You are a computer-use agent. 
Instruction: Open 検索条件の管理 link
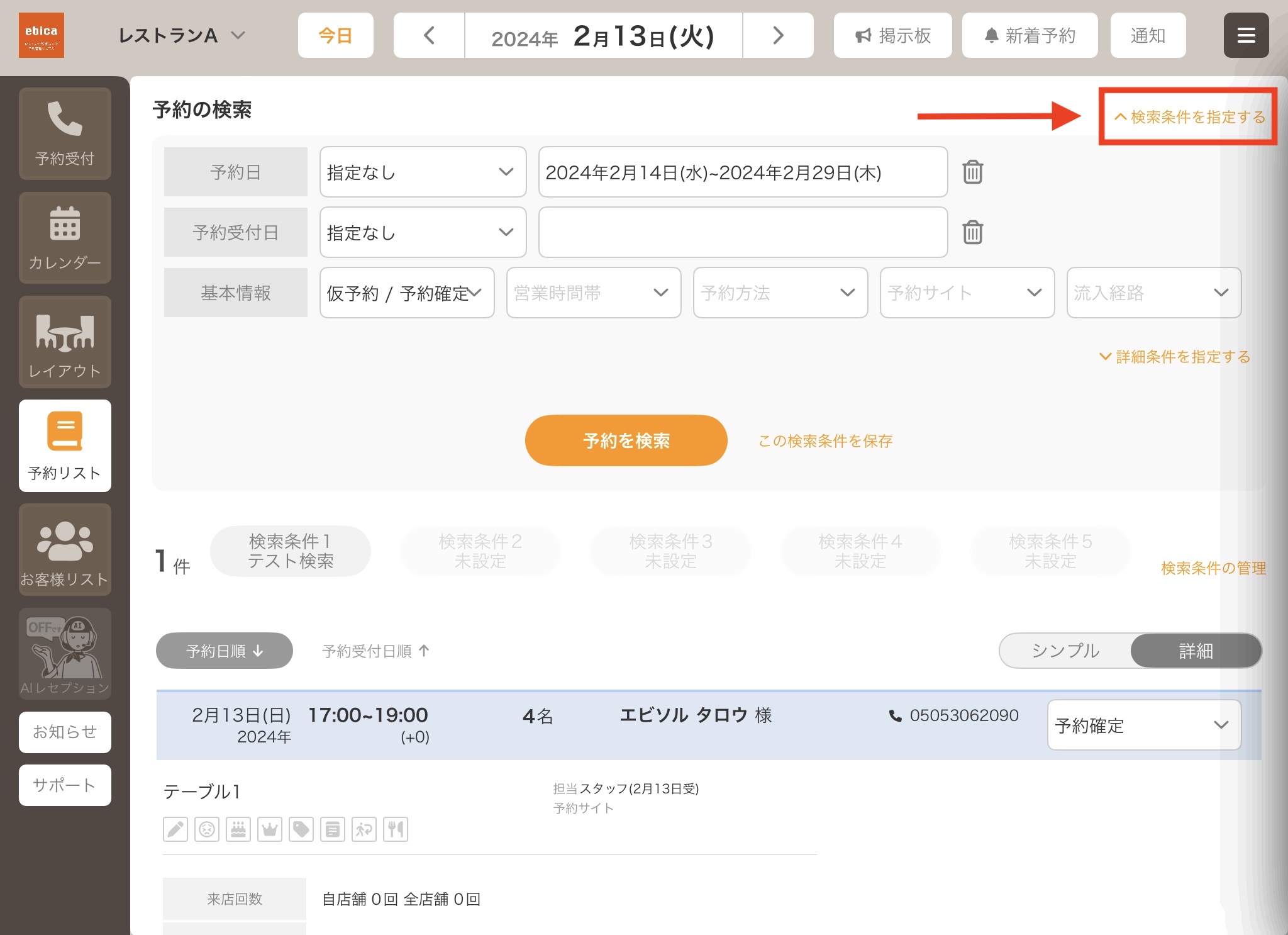1213,568
